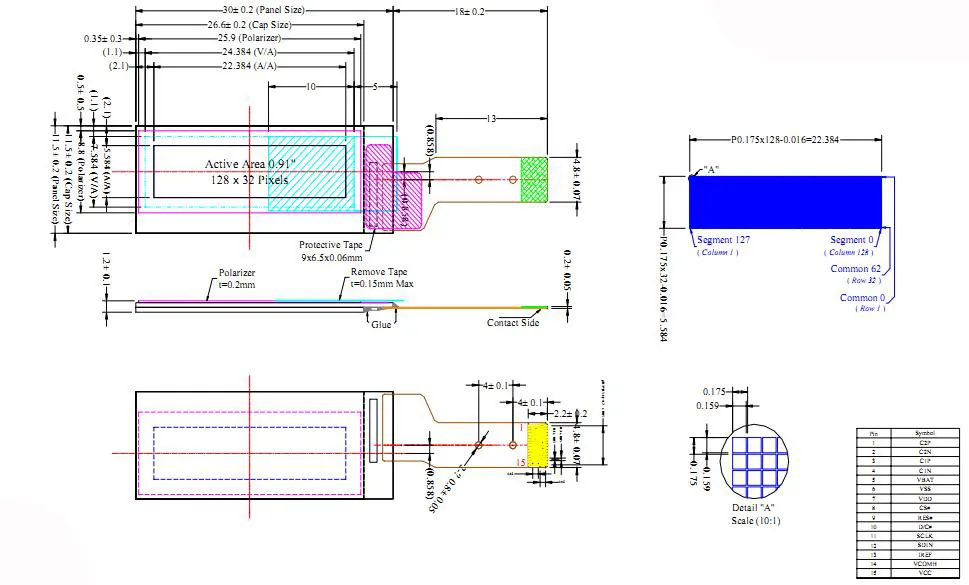Viewport: 969px width, 585px height.
Task: Click the '24.384 (V/A)' dimension label
Action: tap(249, 52)
